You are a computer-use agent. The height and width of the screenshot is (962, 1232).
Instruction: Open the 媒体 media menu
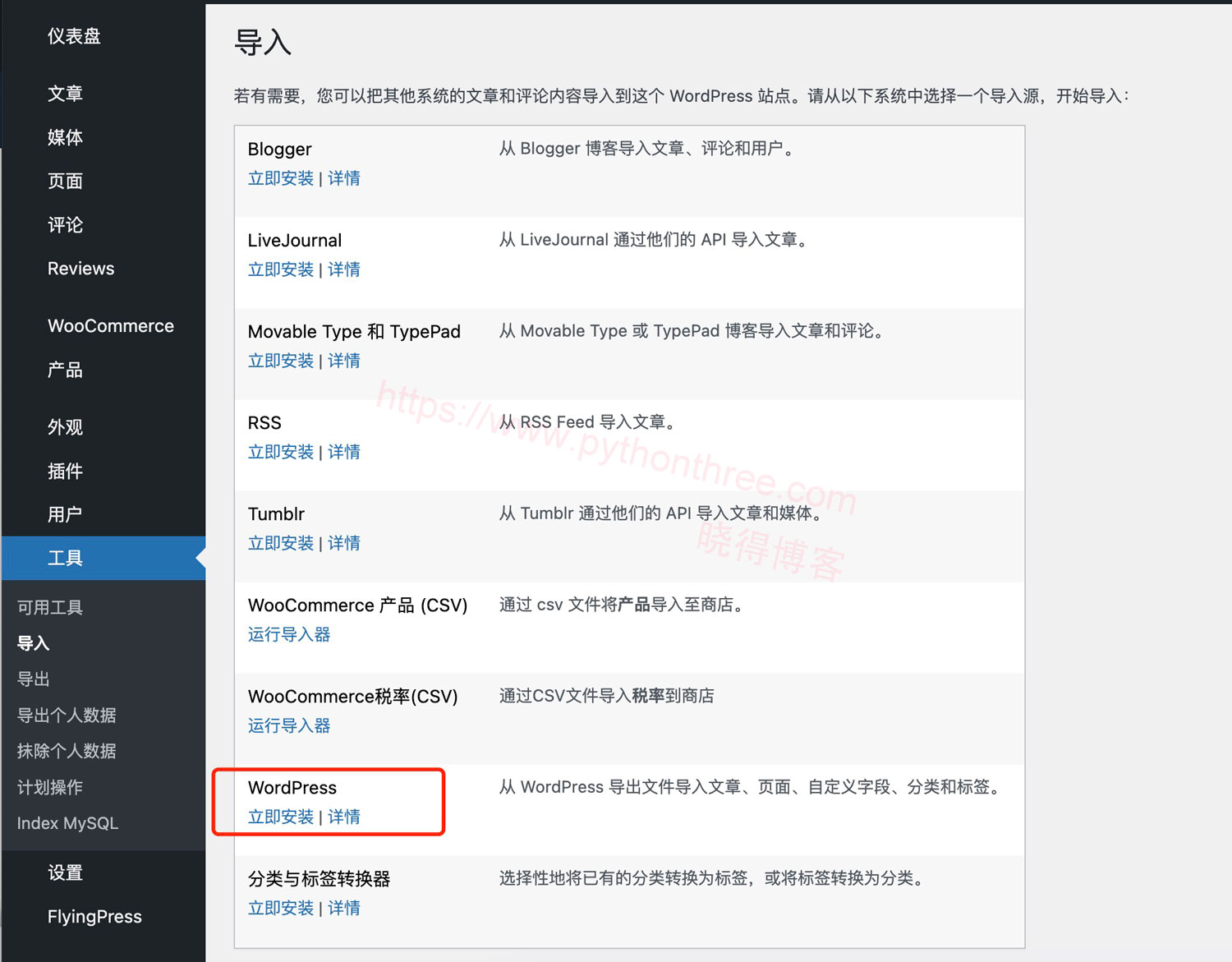65,137
